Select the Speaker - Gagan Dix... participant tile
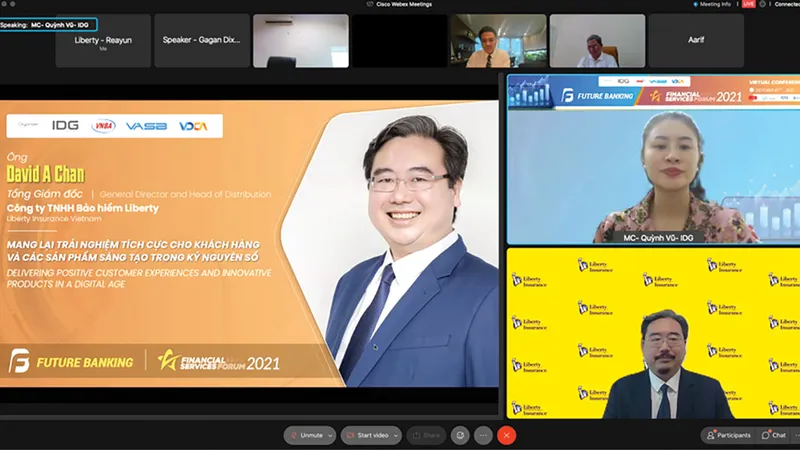 point(202,41)
